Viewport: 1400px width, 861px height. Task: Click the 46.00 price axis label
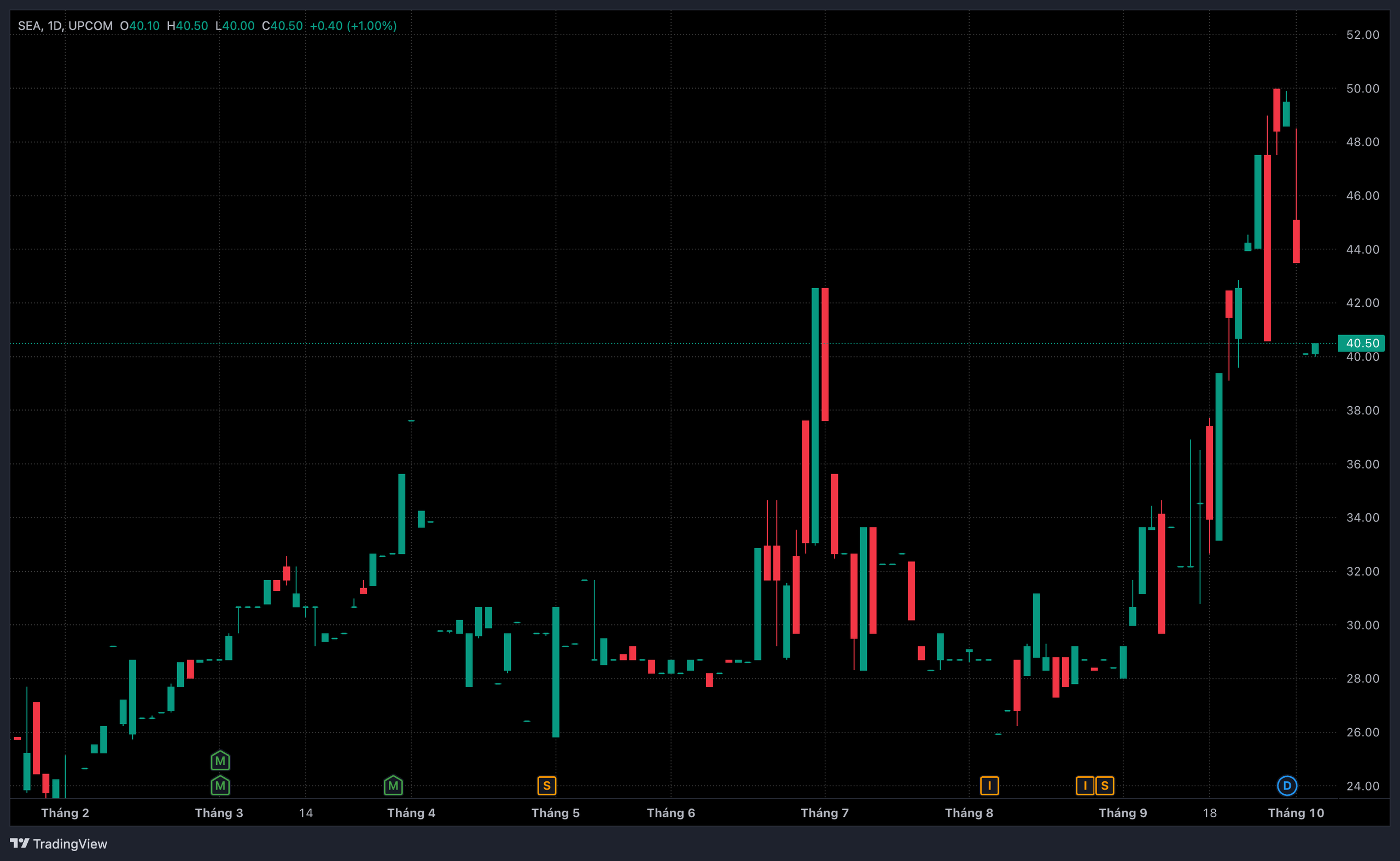pos(1362,195)
